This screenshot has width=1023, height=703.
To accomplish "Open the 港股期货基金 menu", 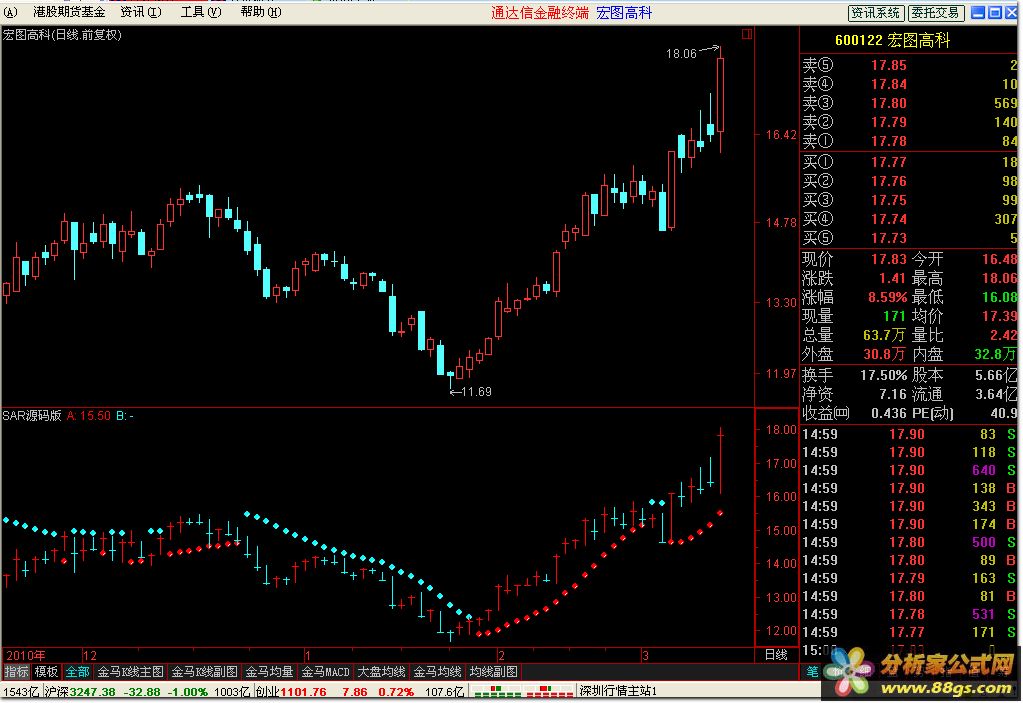I will coord(69,12).
